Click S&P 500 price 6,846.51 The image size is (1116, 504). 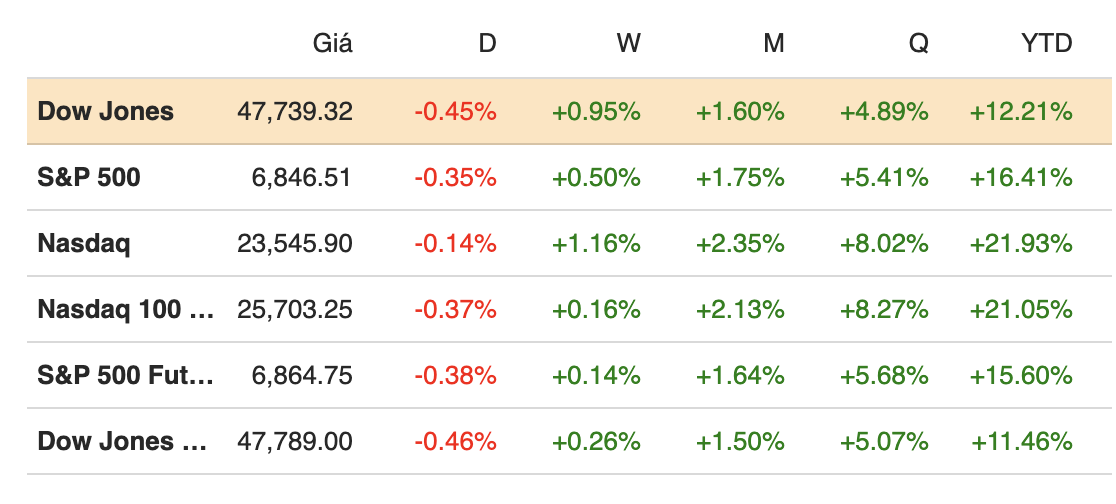pyautogui.click(x=304, y=177)
